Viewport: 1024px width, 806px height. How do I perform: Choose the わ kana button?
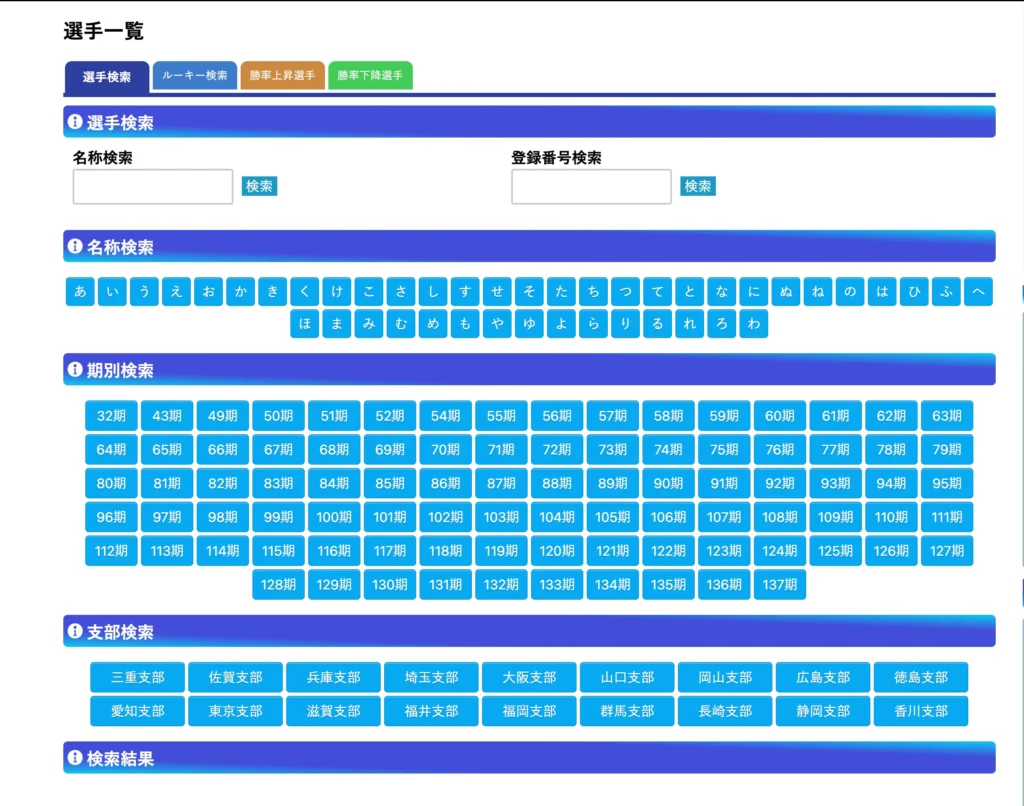(753, 324)
